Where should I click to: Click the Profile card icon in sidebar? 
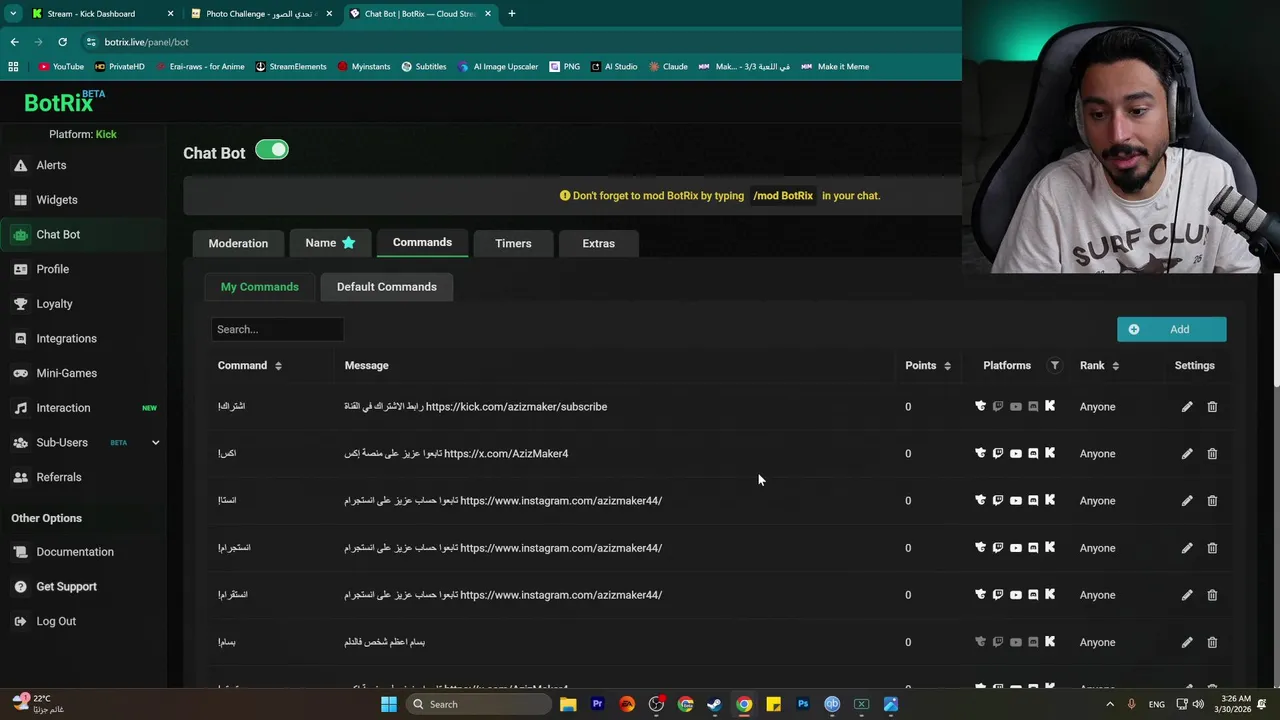click(20, 269)
